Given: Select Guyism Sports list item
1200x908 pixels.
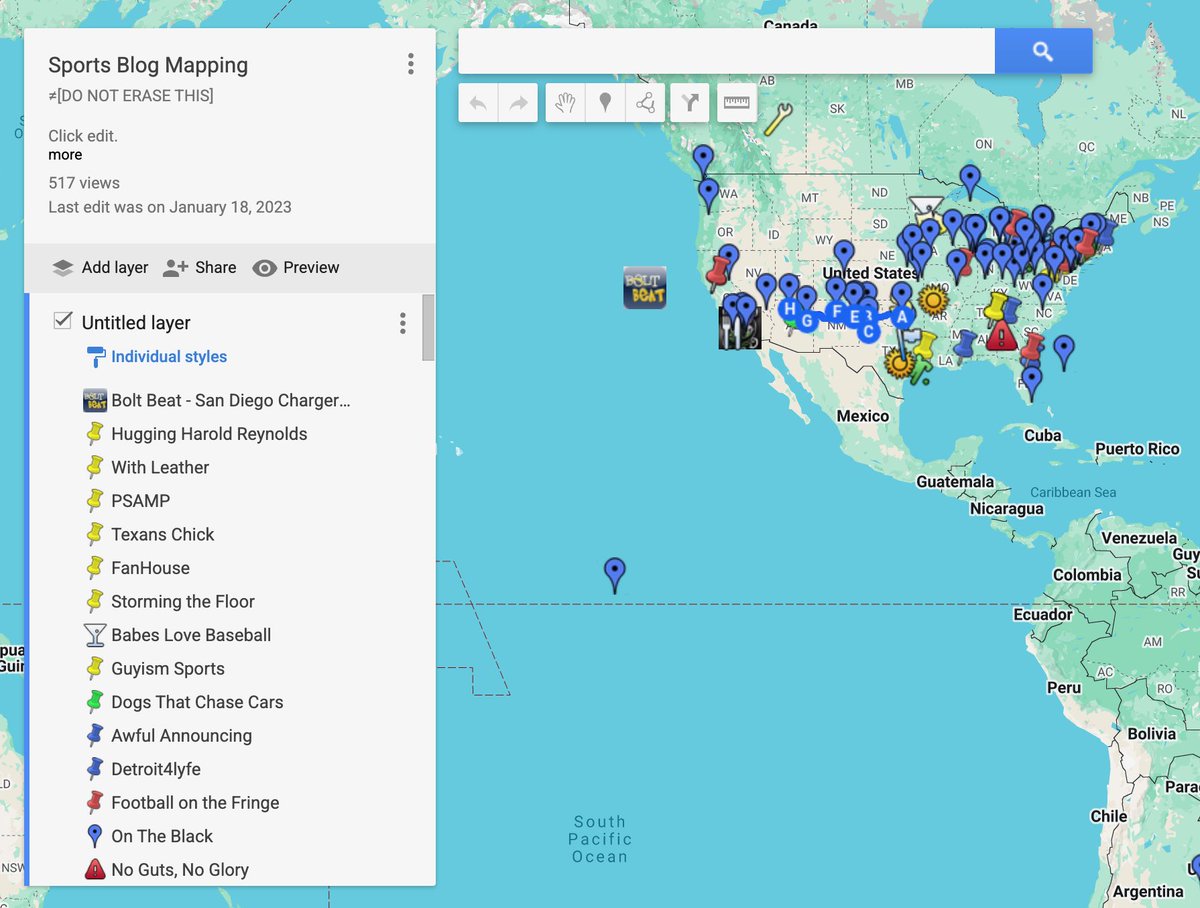Looking at the screenshot, I should 168,668.
